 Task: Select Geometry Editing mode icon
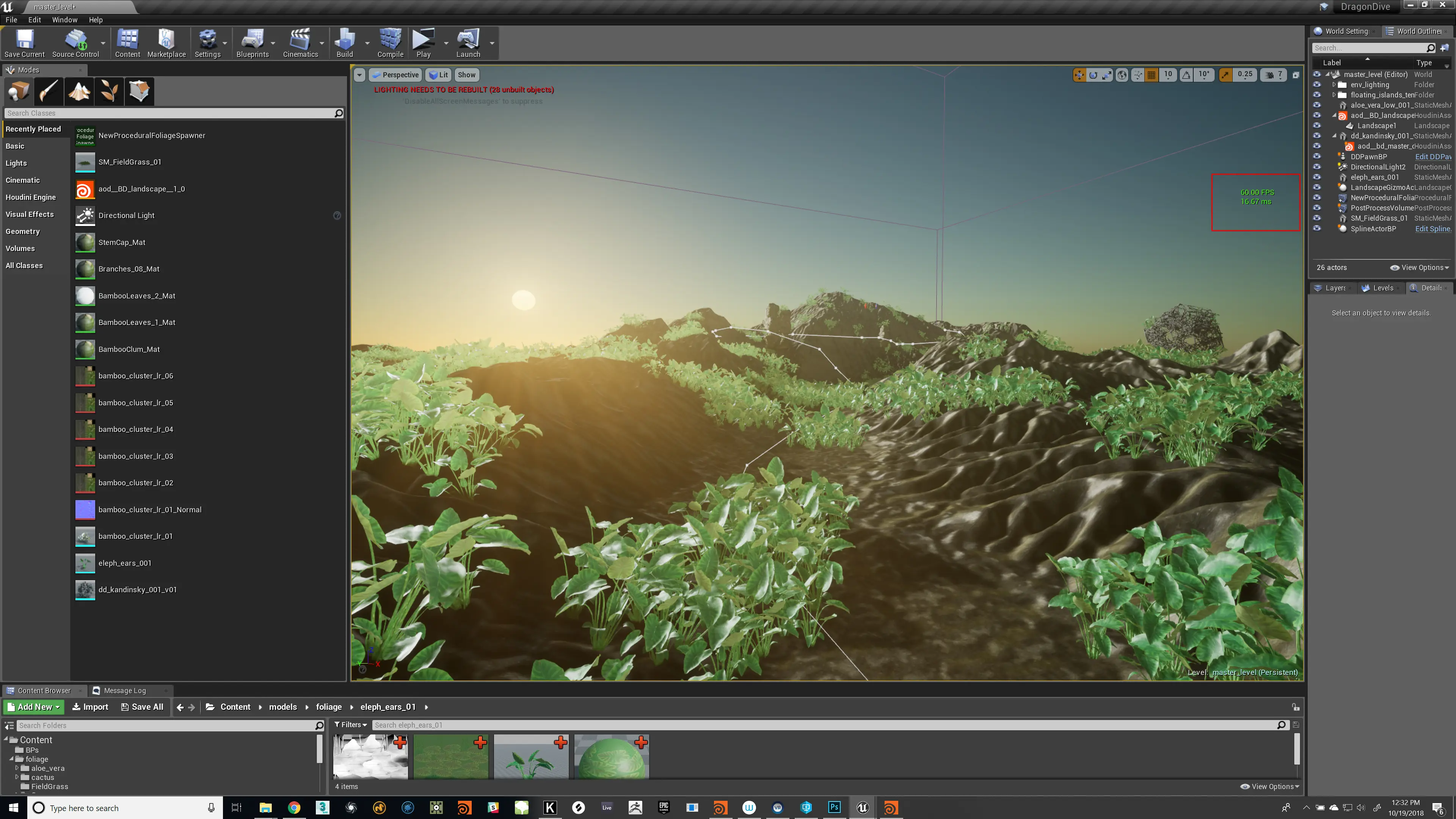[x=139, y=91]
